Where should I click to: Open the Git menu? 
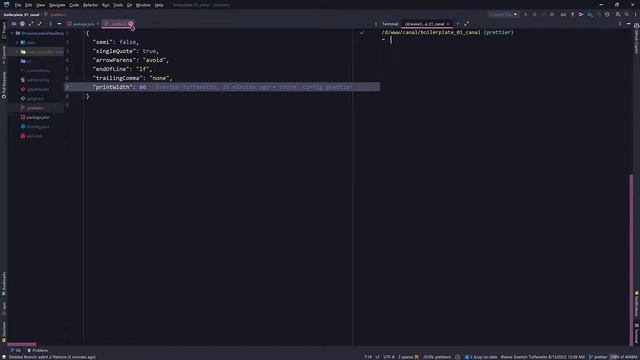[x=129, y=5]
